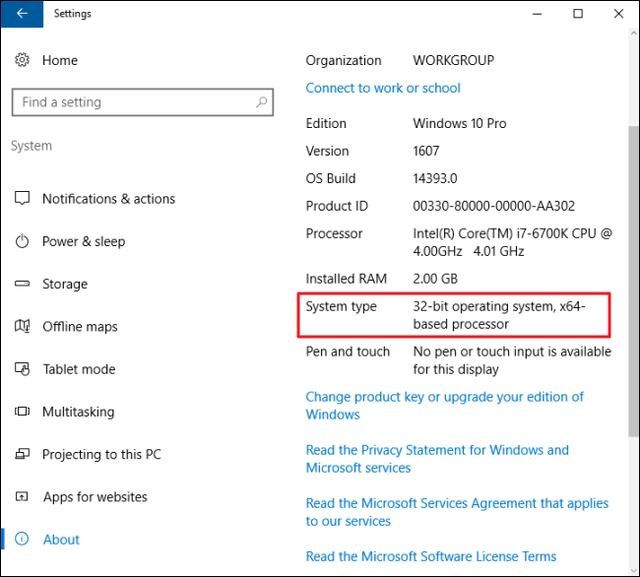Open the Storage settings page

pos(65,284)
